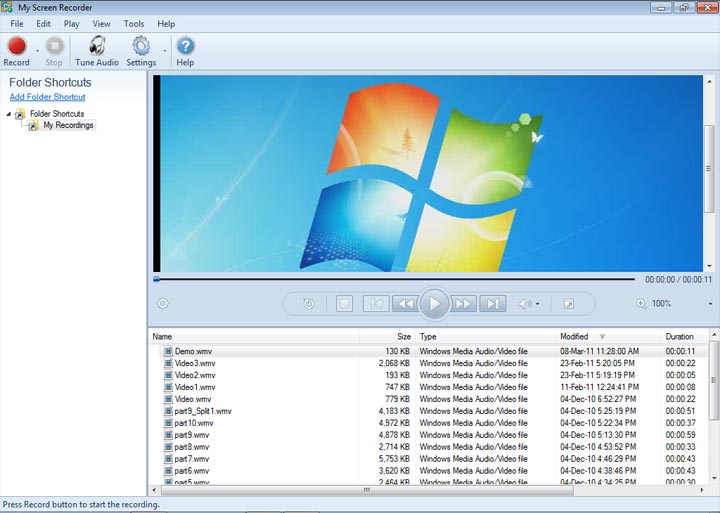Skip to next video button
The width and height of the screenshot is (720, 513).
[493, 304]
